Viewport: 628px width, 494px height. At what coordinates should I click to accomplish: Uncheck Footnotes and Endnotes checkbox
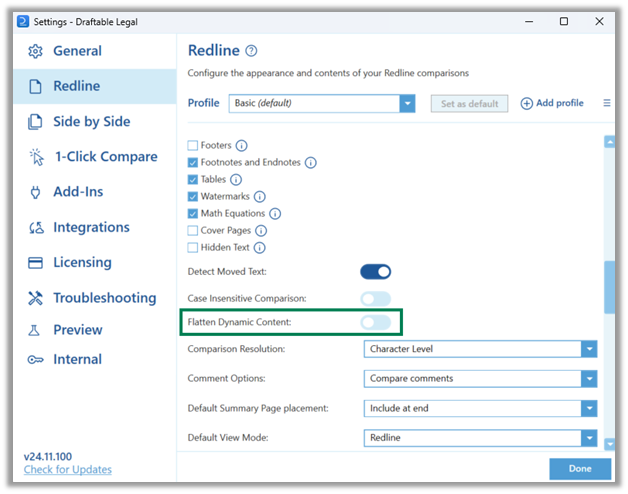193,162
